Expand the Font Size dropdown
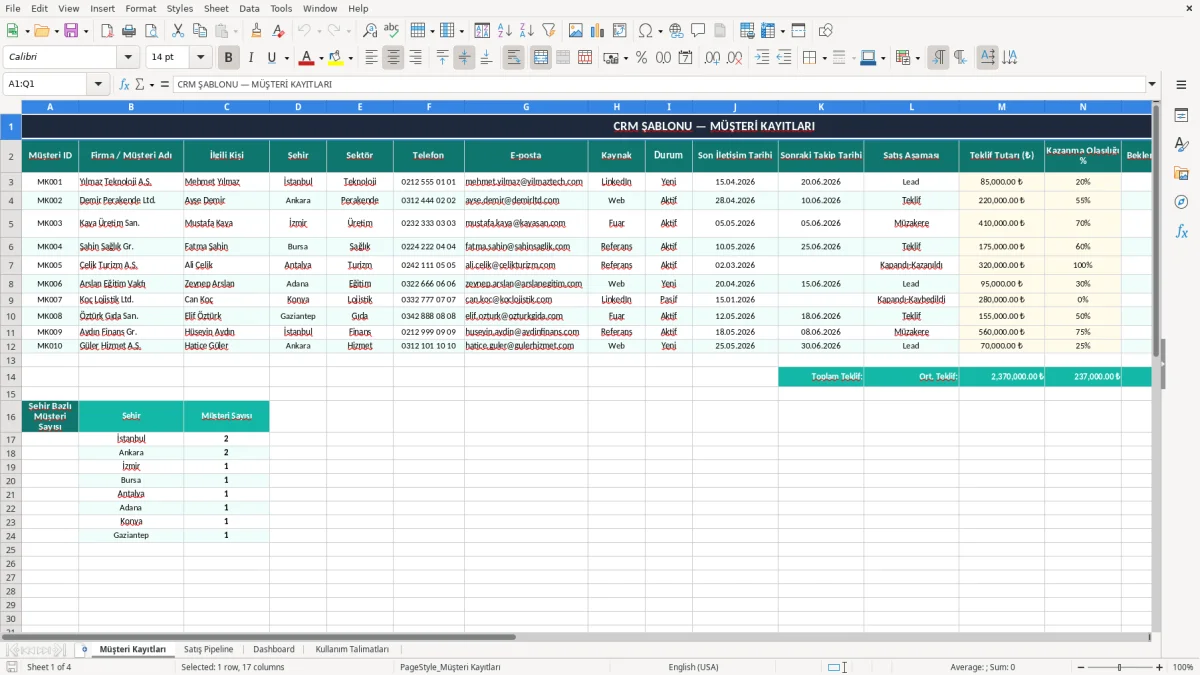 click(x=201, y=58)
